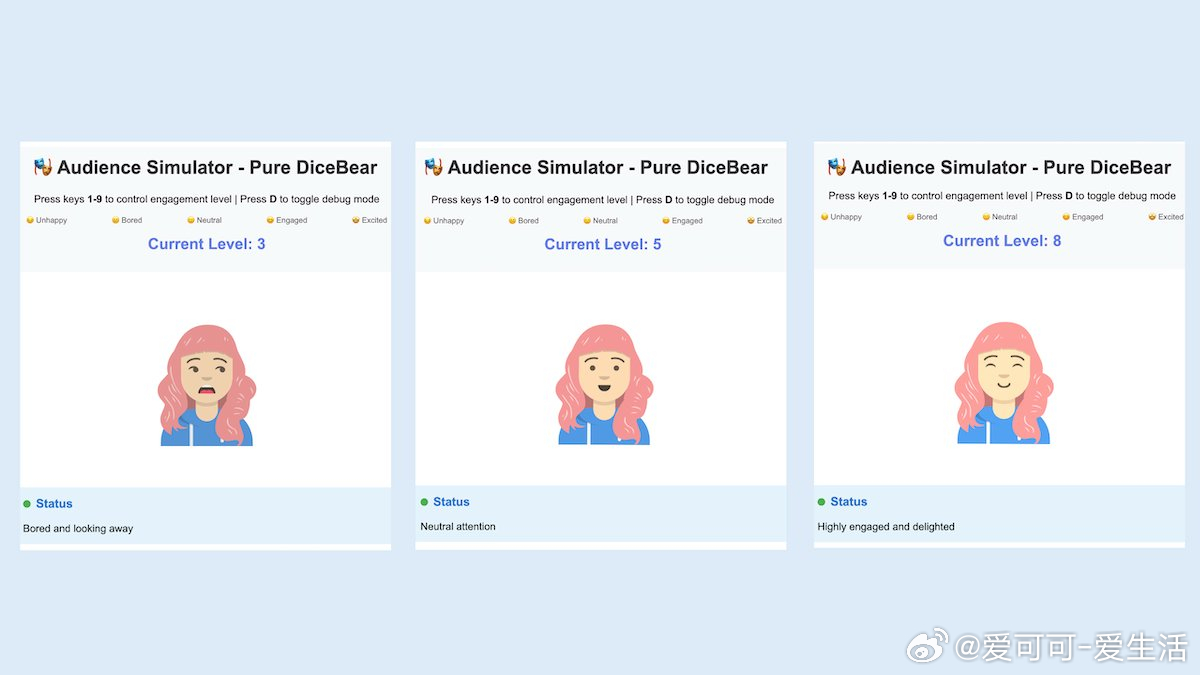
Task: Click the Audience Simulator title in Level 3 panel
Action: [x=217, y=167]
